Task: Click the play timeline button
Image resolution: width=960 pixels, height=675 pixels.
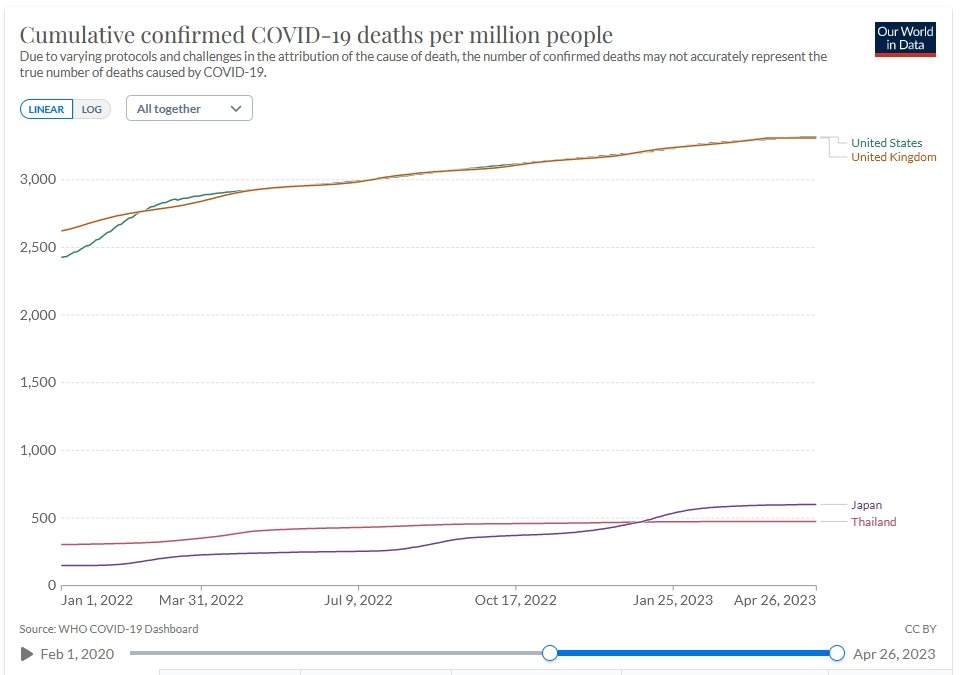Action: 26,654
